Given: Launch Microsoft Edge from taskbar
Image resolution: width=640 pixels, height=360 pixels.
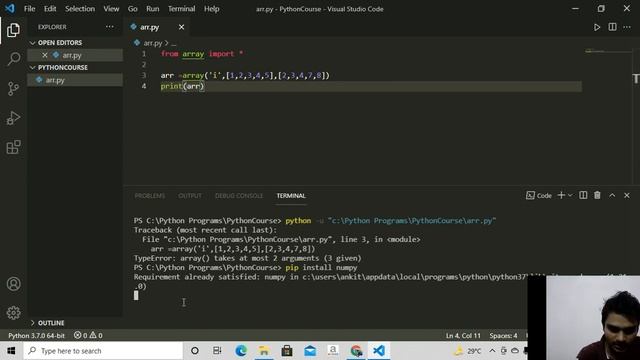Looking at the screenshot, I should (241, 351).
